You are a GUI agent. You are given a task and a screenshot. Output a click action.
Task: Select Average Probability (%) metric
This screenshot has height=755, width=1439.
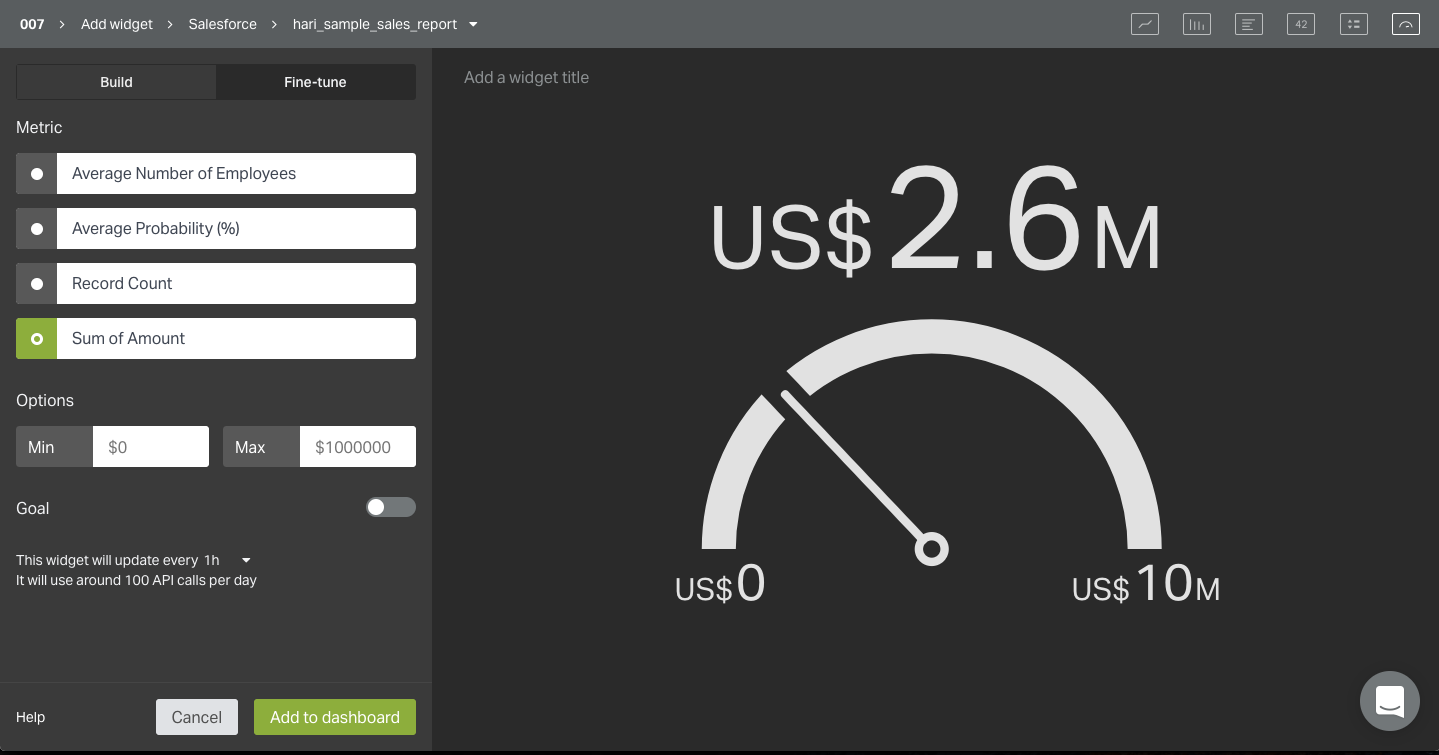(216, 228)
